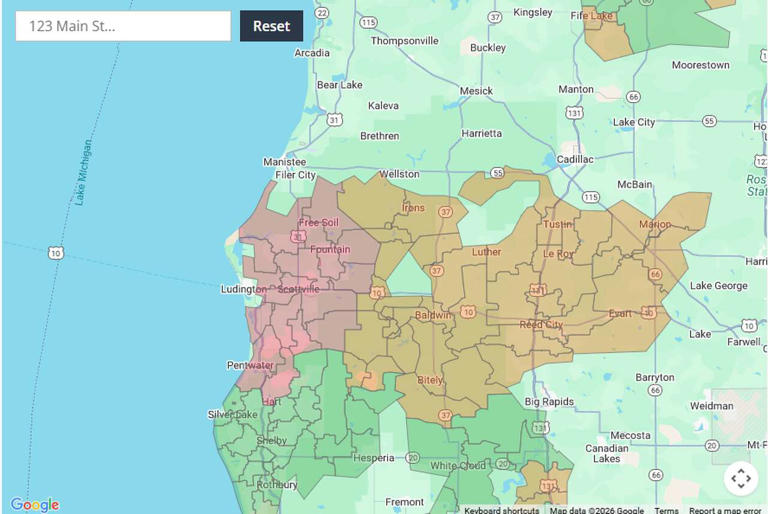Click the Bitely label
This screenshot has height=514, width=768.
pyautogui.click(x=430, y=380)
